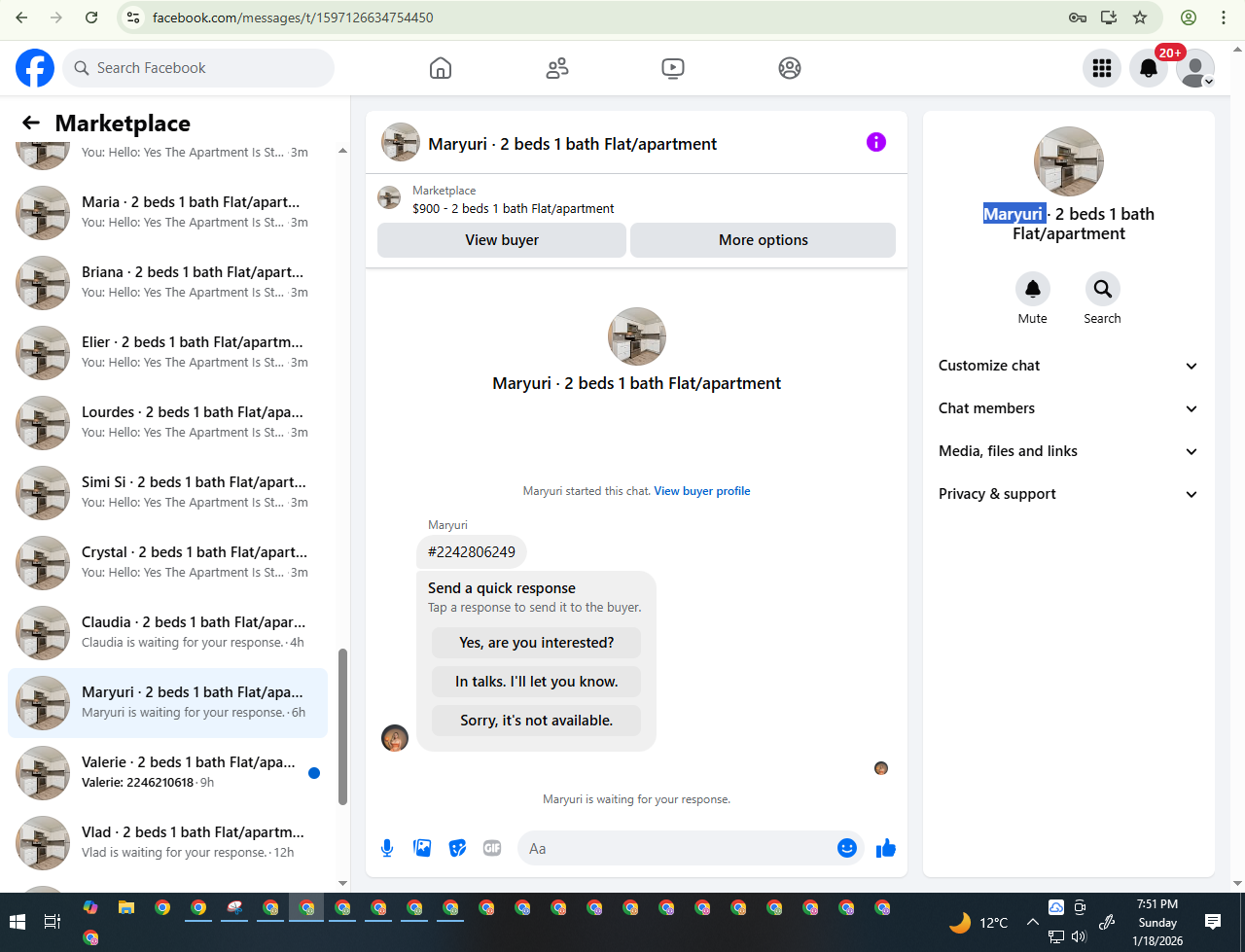Open Claudia conversation
This screenshot has width=1245, height=952.
tap(167, 632)
